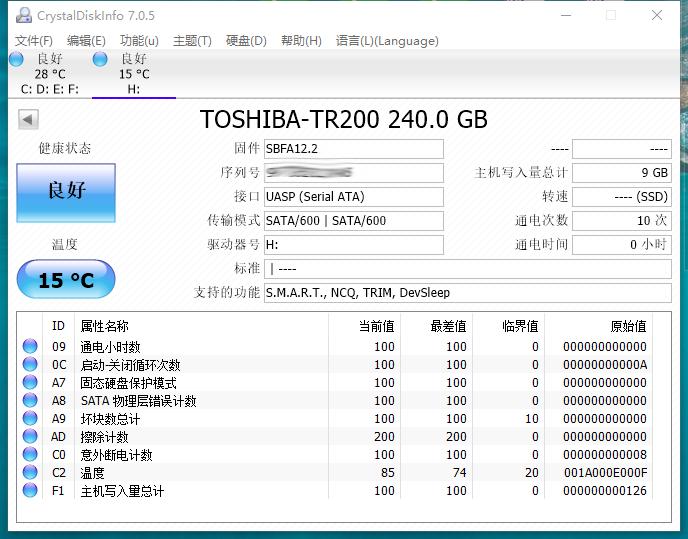Go to previous disk with left arrow

coord(28,119)
